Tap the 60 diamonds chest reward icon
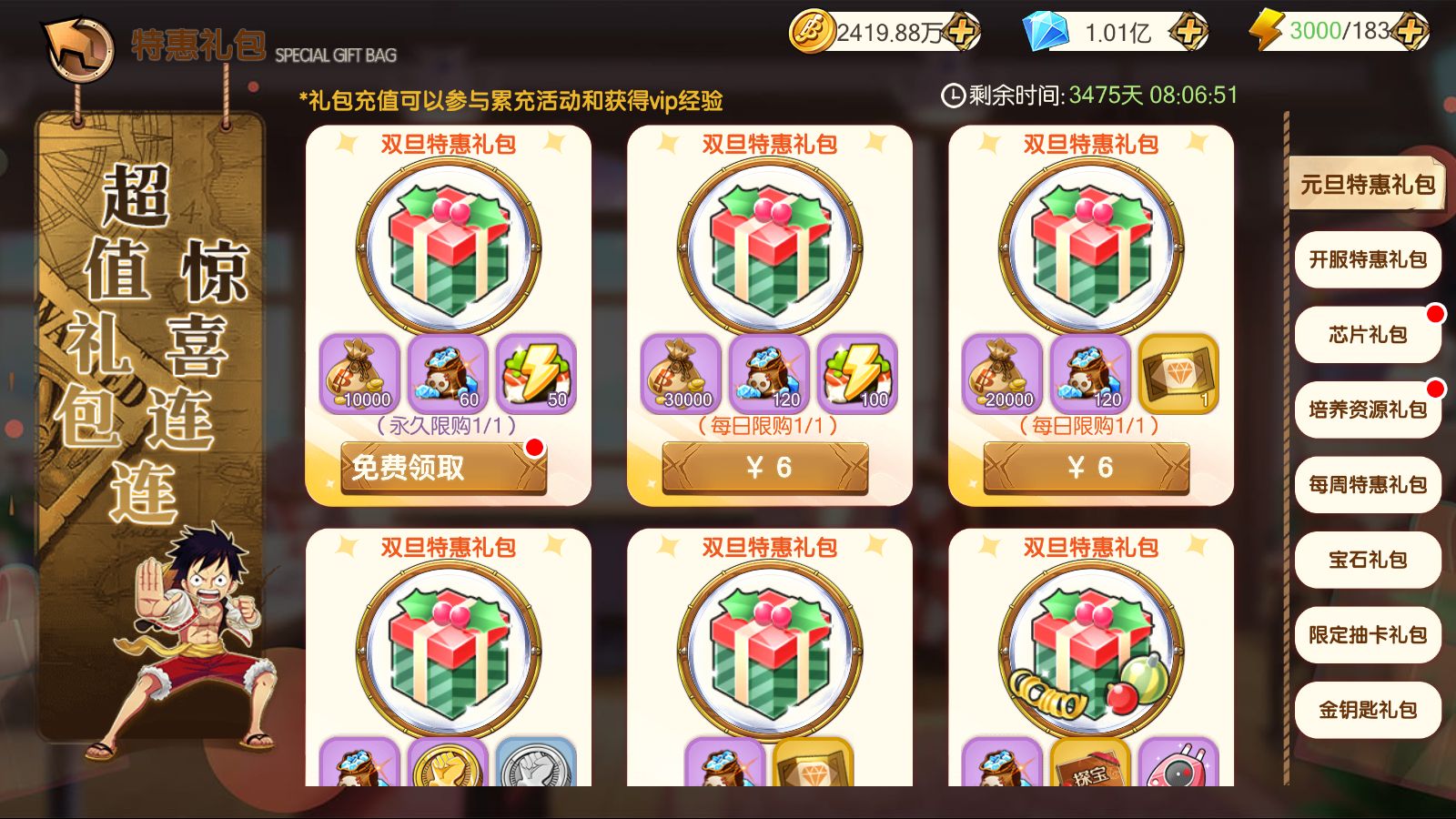The height and width of the screenshot is (819, 1456). point(448,373)
